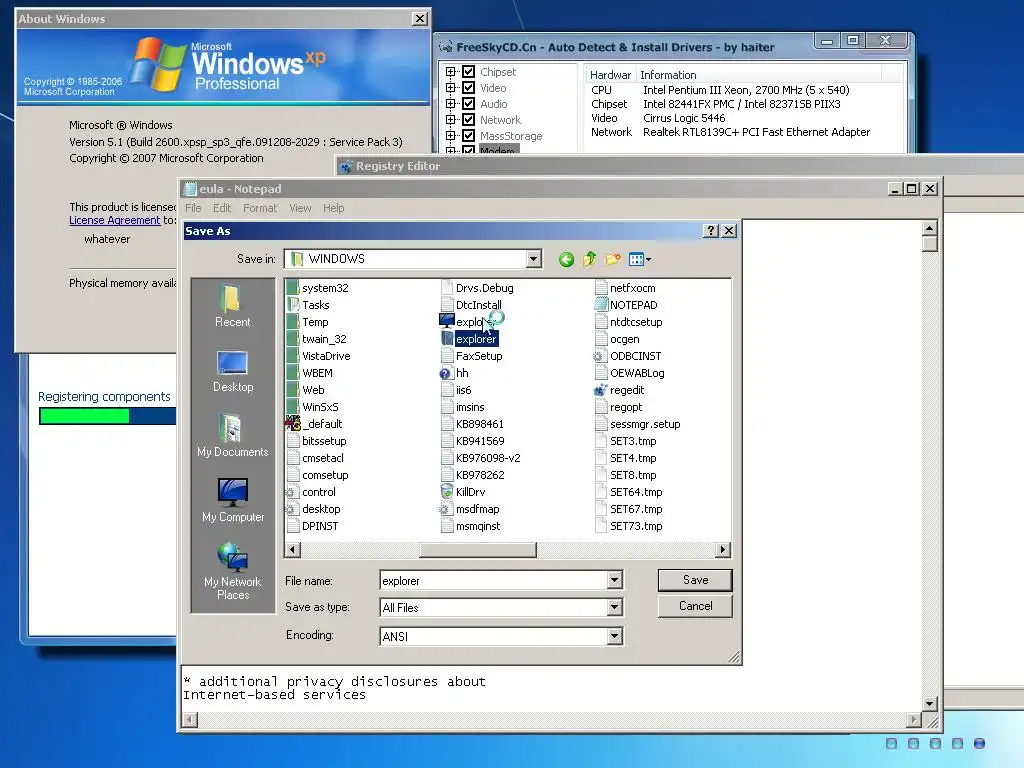
Task: Select the regedit file
Action: click(x=619, y=390)
